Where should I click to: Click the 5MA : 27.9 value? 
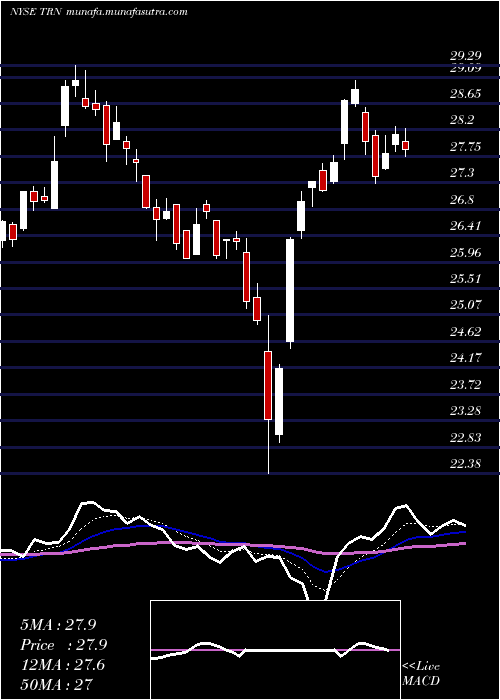click(x=58, y=625)
